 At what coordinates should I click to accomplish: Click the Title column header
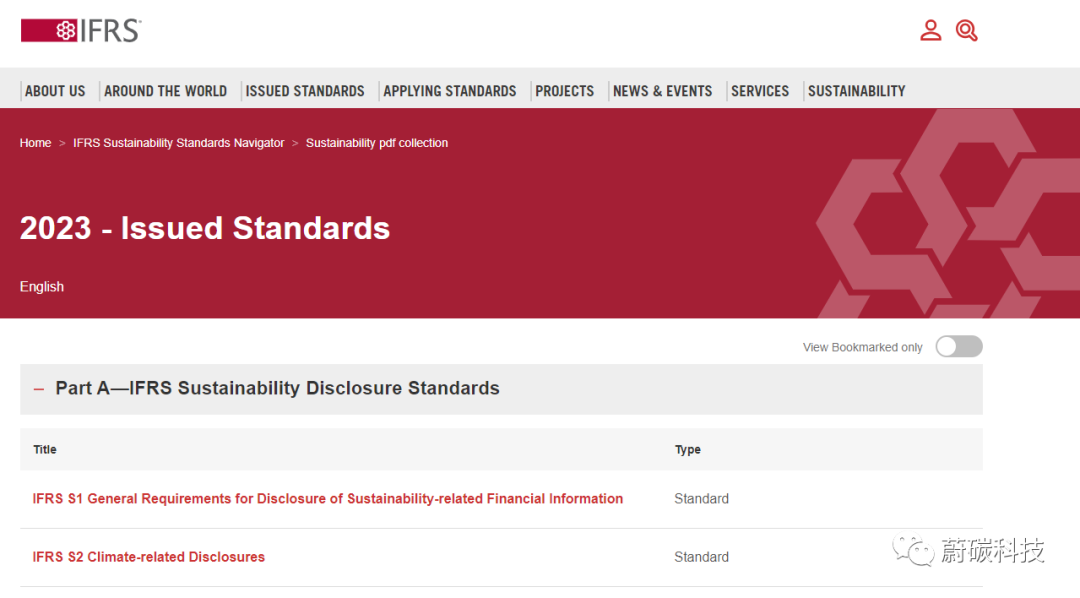45,449
